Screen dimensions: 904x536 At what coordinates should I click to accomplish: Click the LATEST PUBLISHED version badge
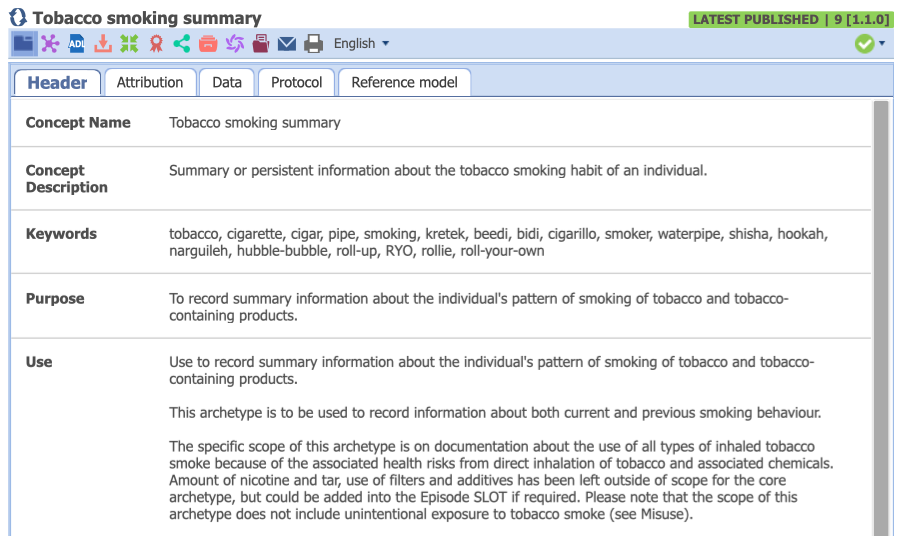click(x=791, y=20)
